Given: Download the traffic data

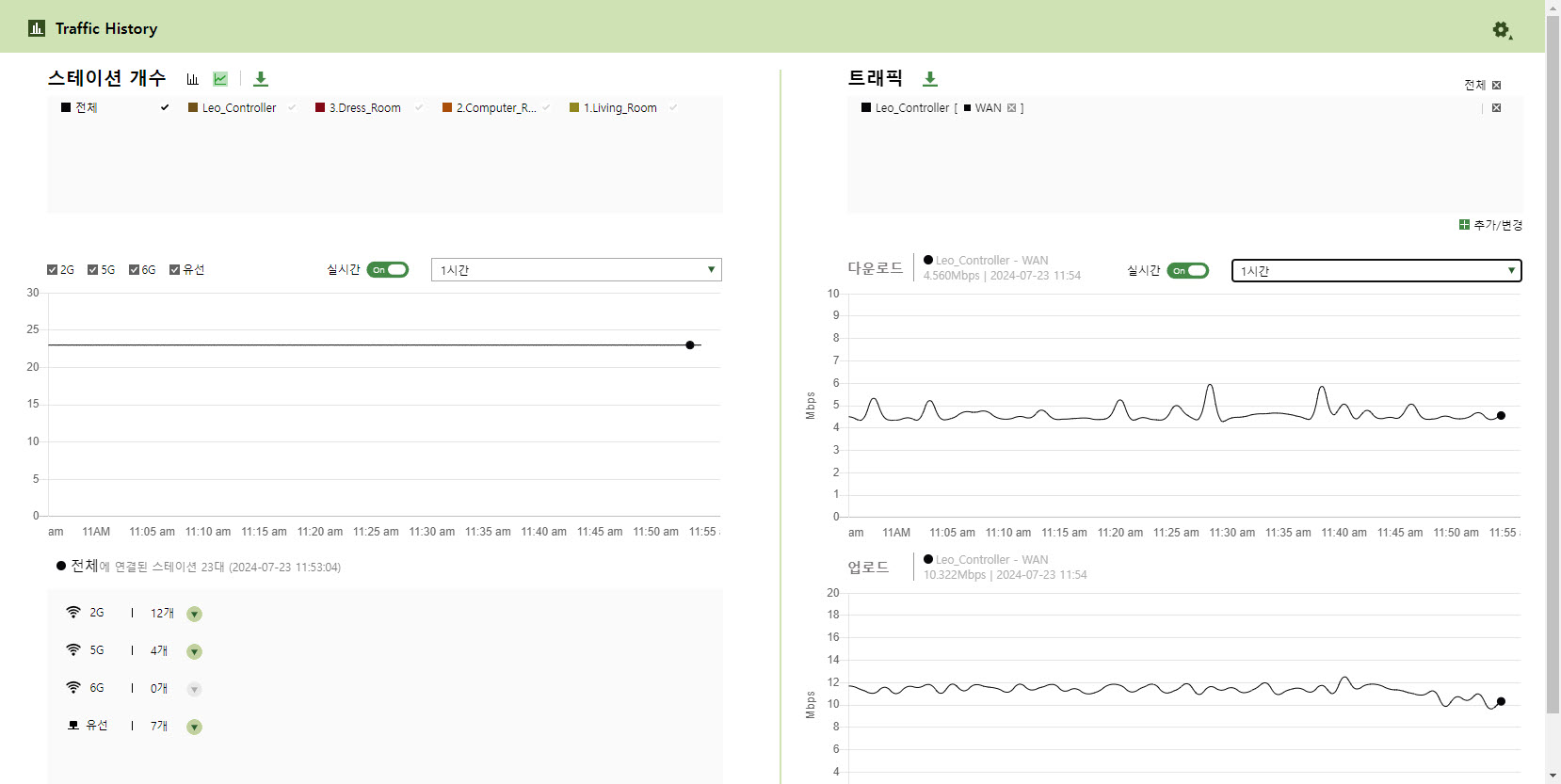Looking at the screenshot, I should coord(930,79).
